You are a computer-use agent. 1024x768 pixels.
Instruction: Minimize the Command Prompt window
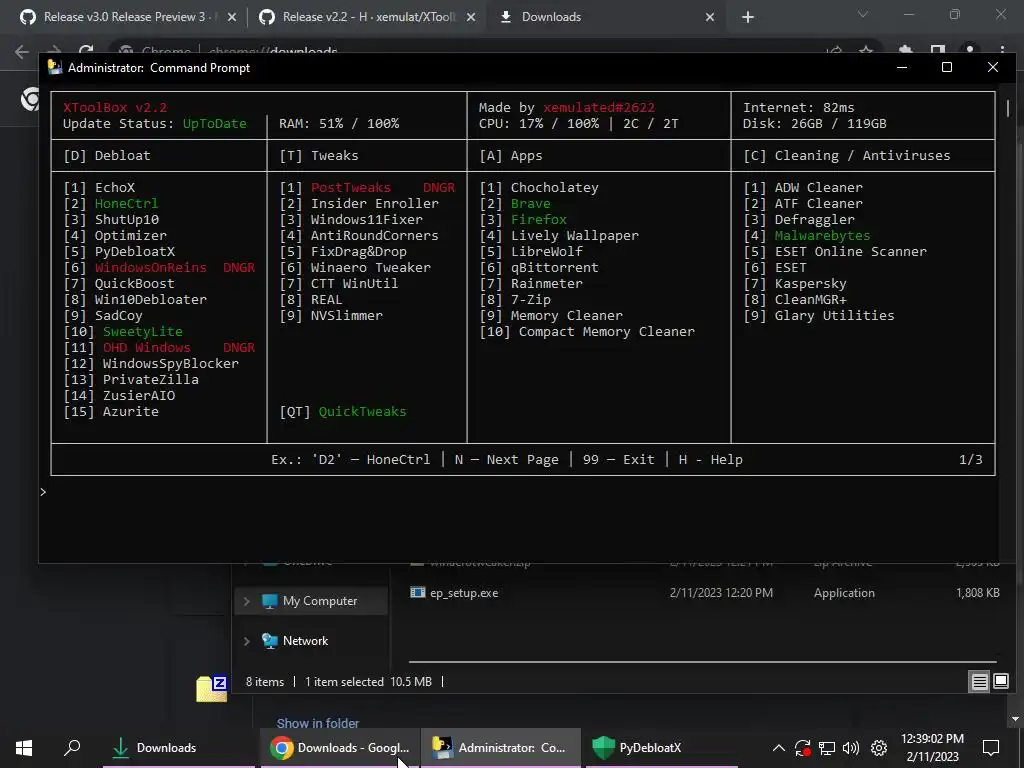[x=902, y=67]
